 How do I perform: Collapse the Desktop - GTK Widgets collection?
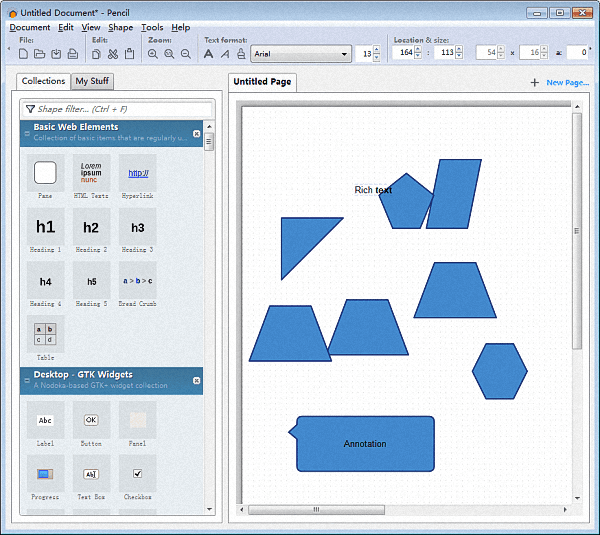pyautogui.click(x=27, y=380)
